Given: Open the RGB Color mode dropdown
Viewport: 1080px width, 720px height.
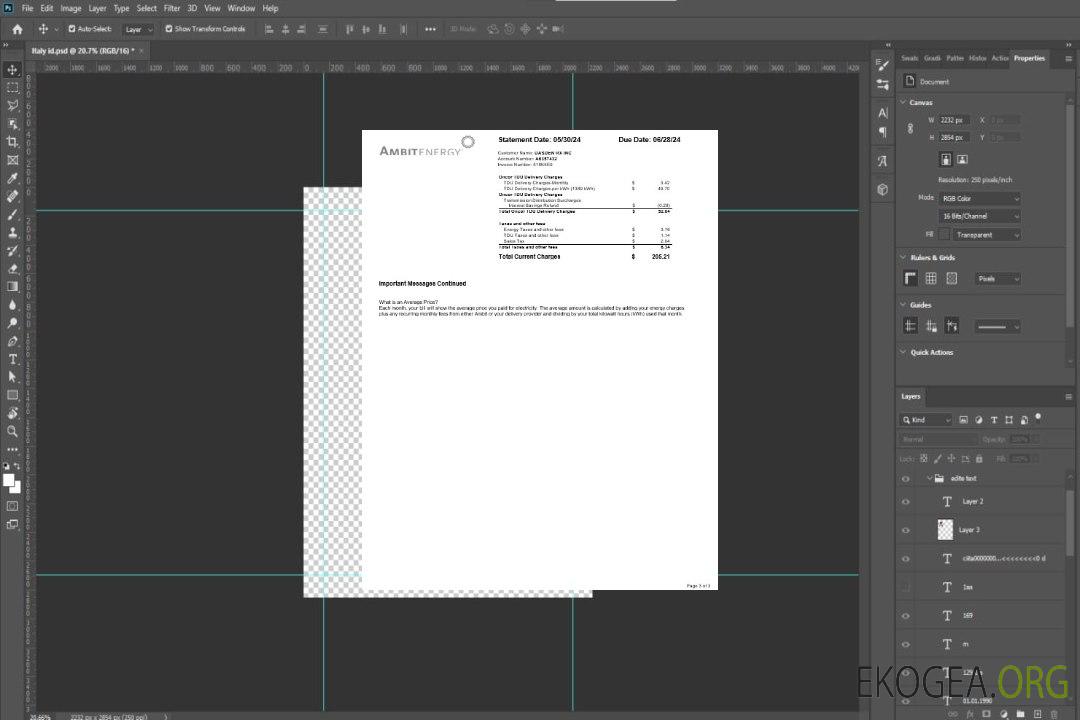Looking at the screenshot, I should point(980,198).
